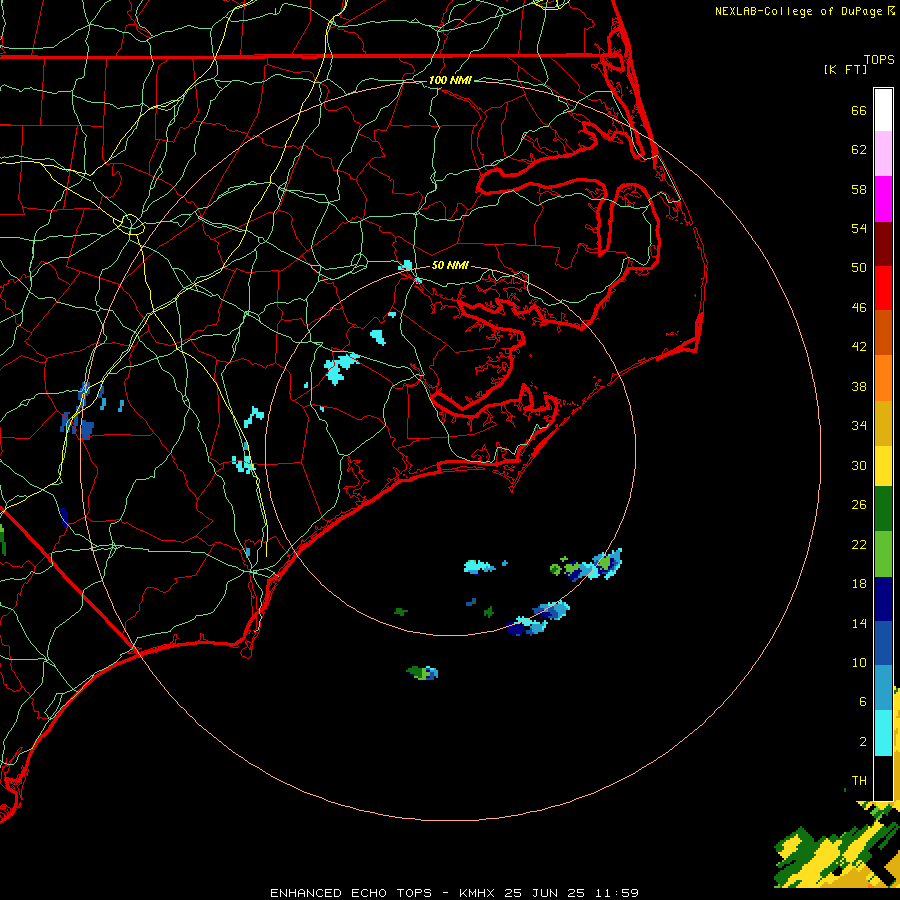
Task: Click the [K FT] units label
Action: 845,70
